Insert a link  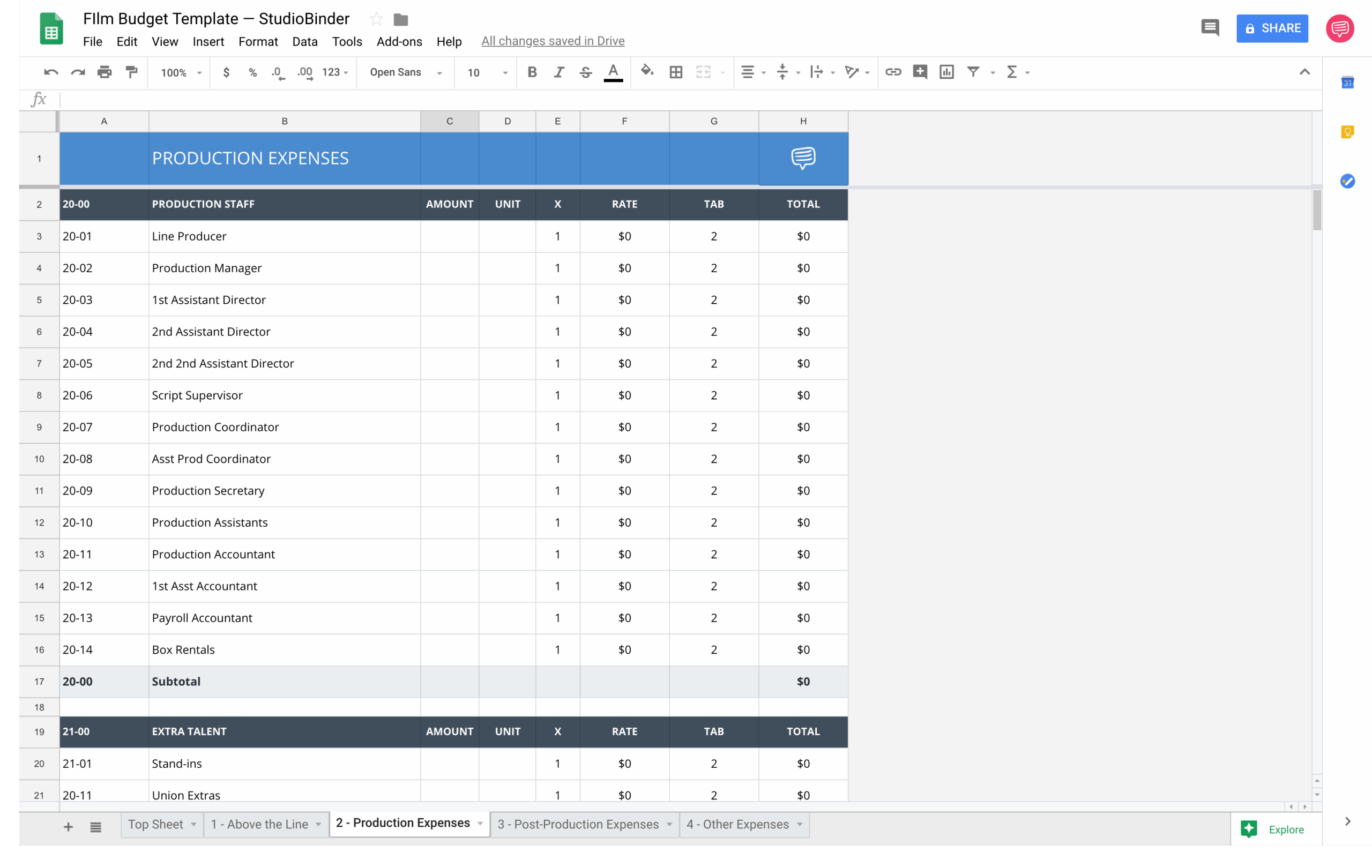893,72
